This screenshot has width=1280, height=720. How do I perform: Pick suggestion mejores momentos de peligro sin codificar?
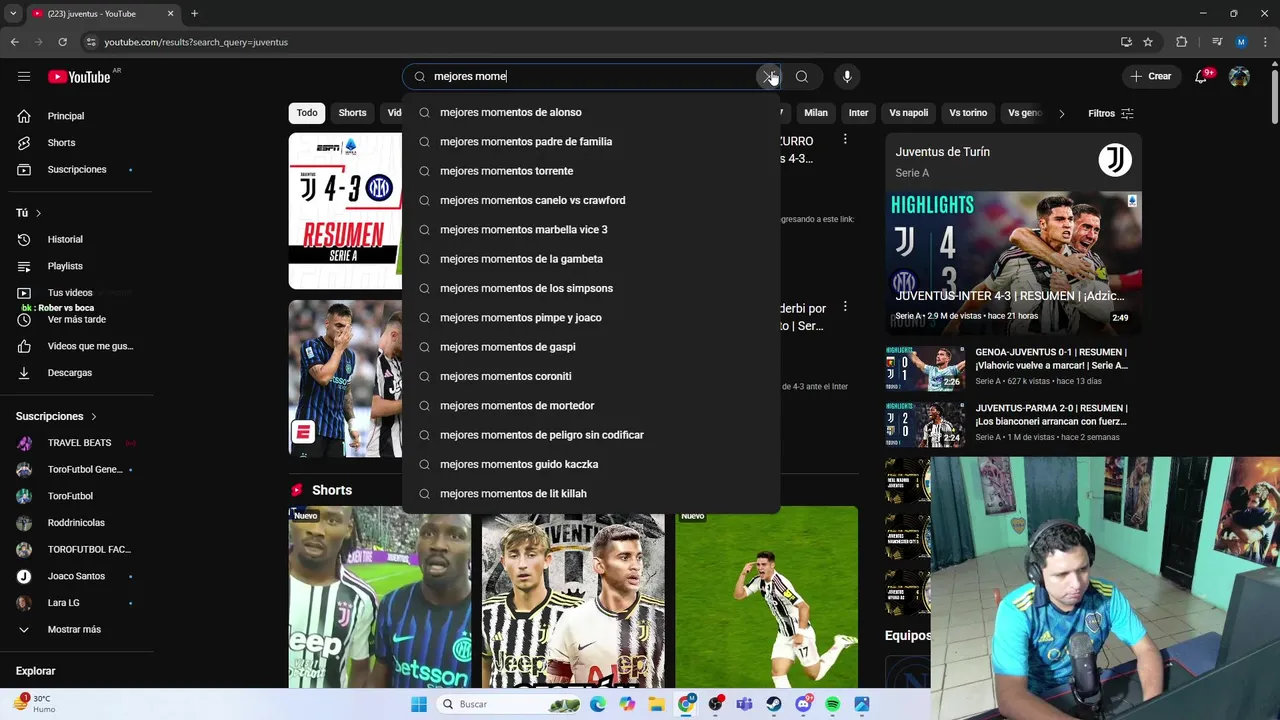591,435
